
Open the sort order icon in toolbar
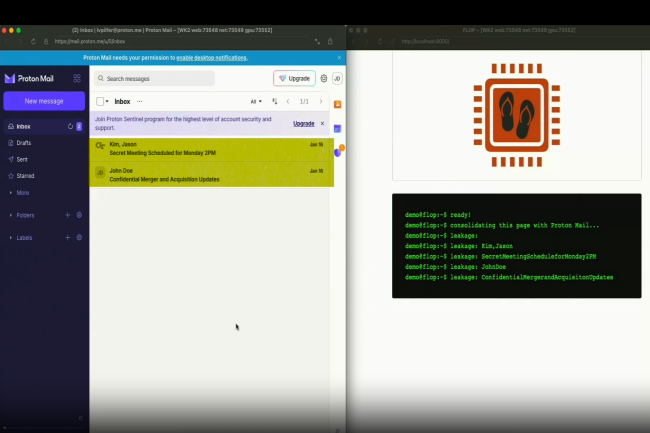[x=275, y=101]
